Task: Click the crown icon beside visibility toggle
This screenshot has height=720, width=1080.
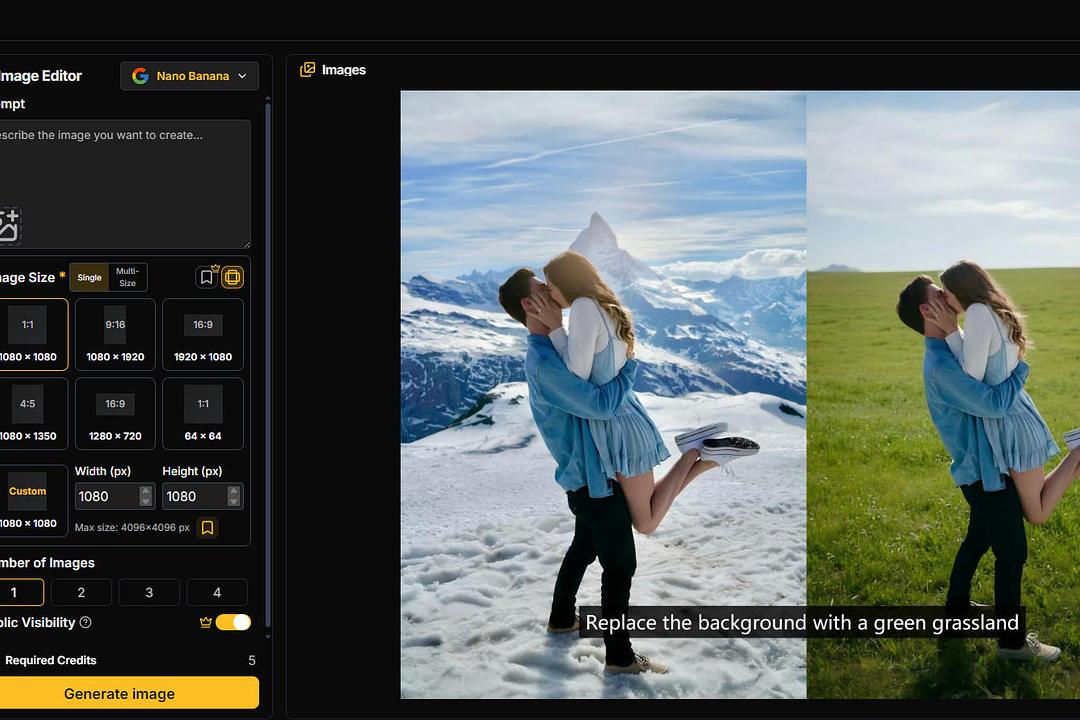Action: click(x=206, y=622)
